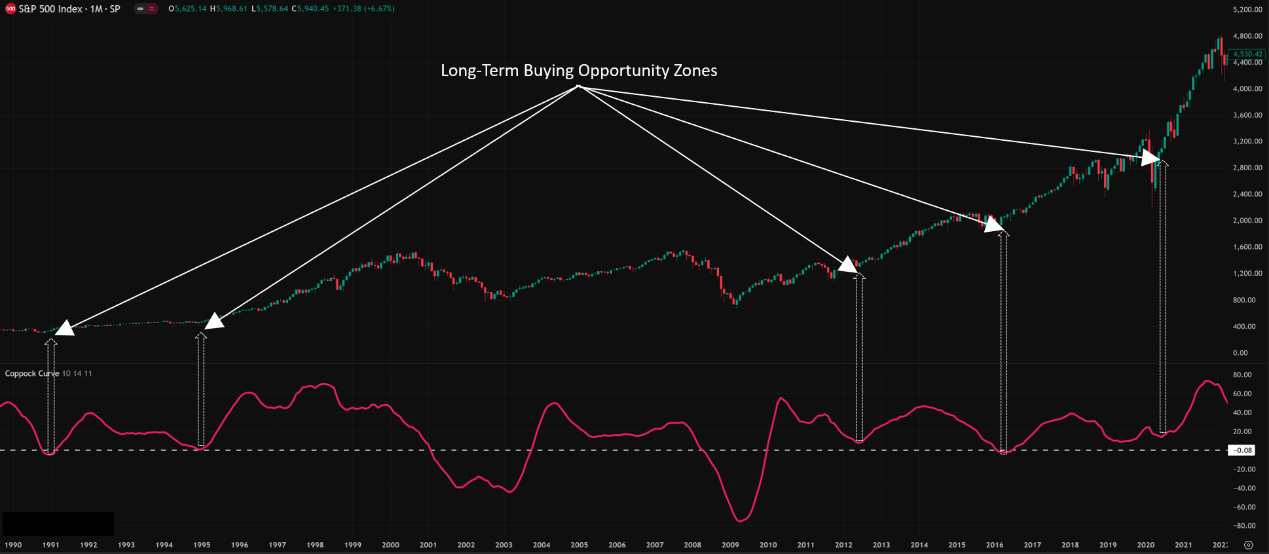Click the -0.08 value label on indicator axis

click(x=1243, y=451)
